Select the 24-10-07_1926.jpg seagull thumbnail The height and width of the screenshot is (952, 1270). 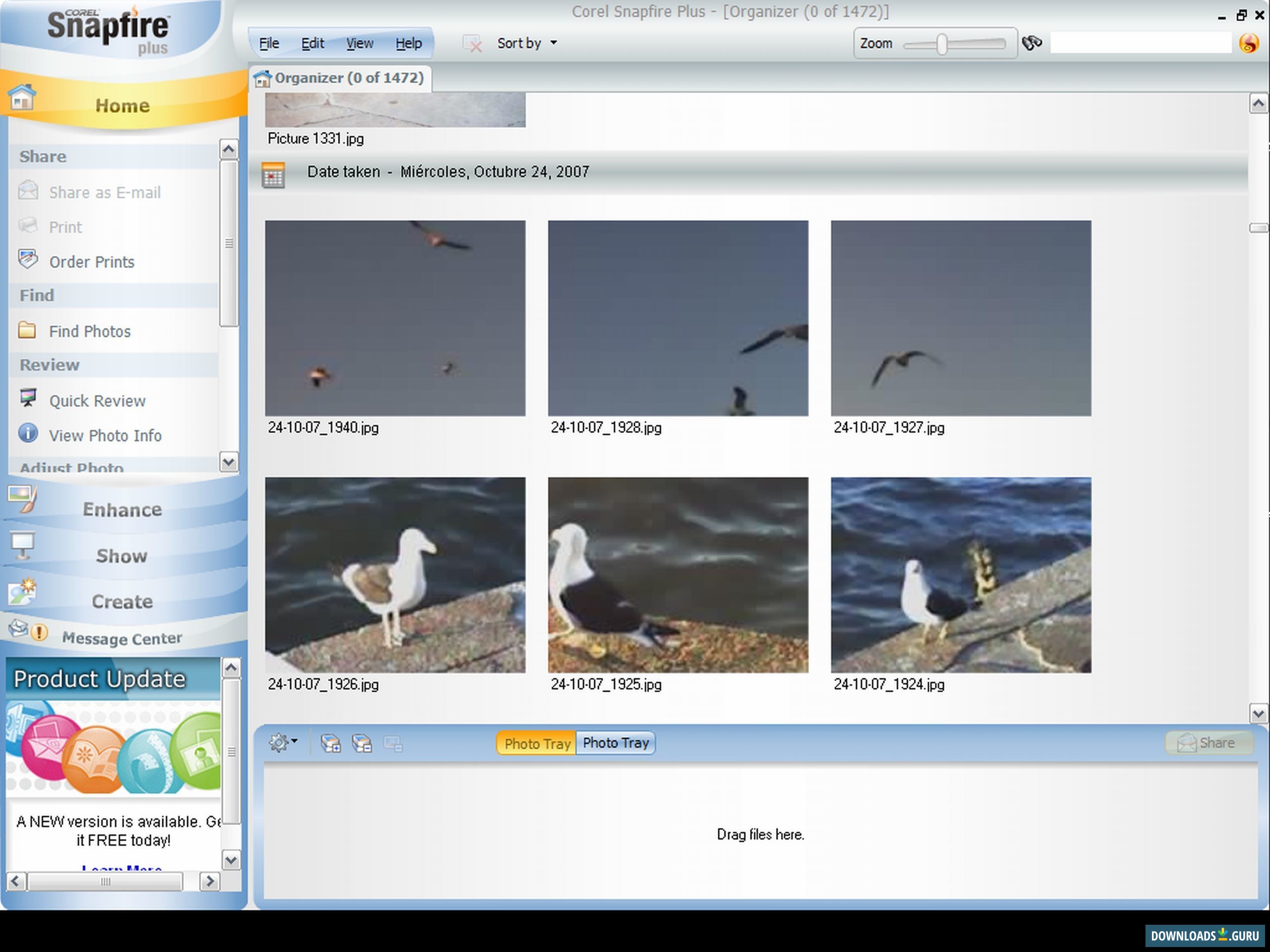click(x=394, y=574)
